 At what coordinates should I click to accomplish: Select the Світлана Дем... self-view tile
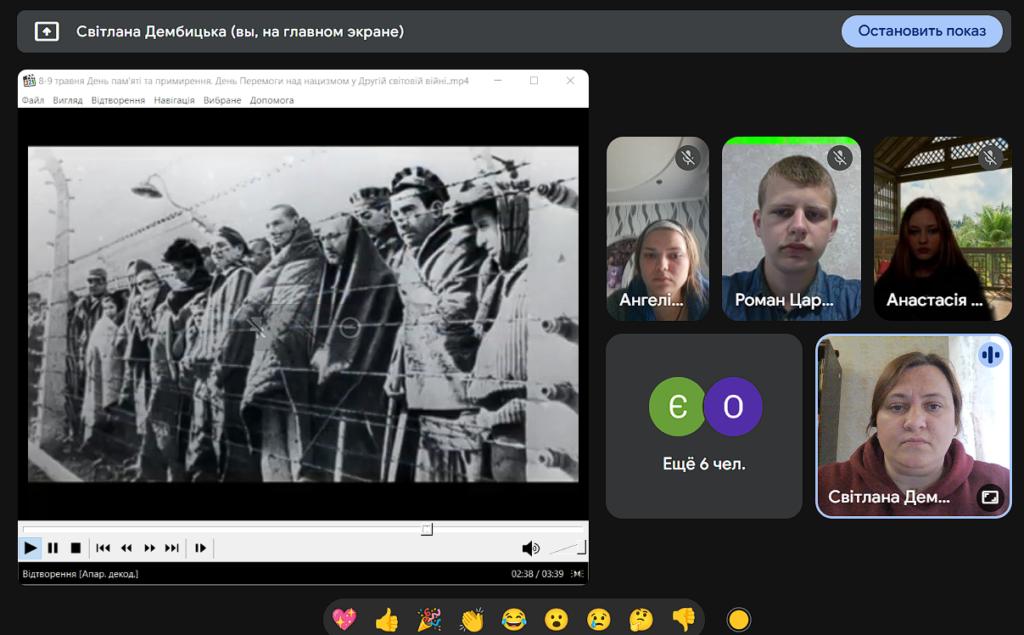coord(914,427)
